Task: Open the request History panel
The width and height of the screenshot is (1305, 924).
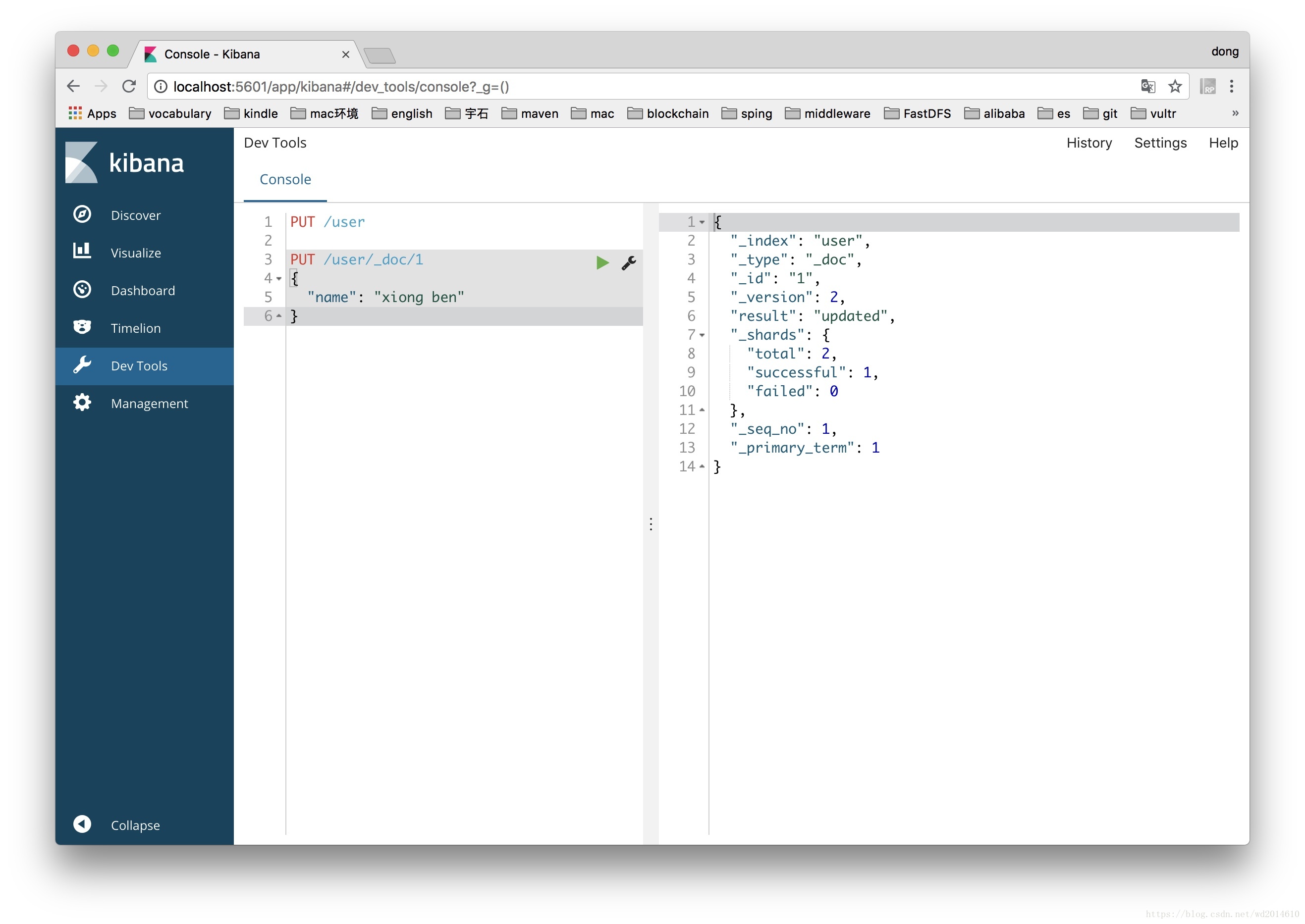Action: 1088,142
